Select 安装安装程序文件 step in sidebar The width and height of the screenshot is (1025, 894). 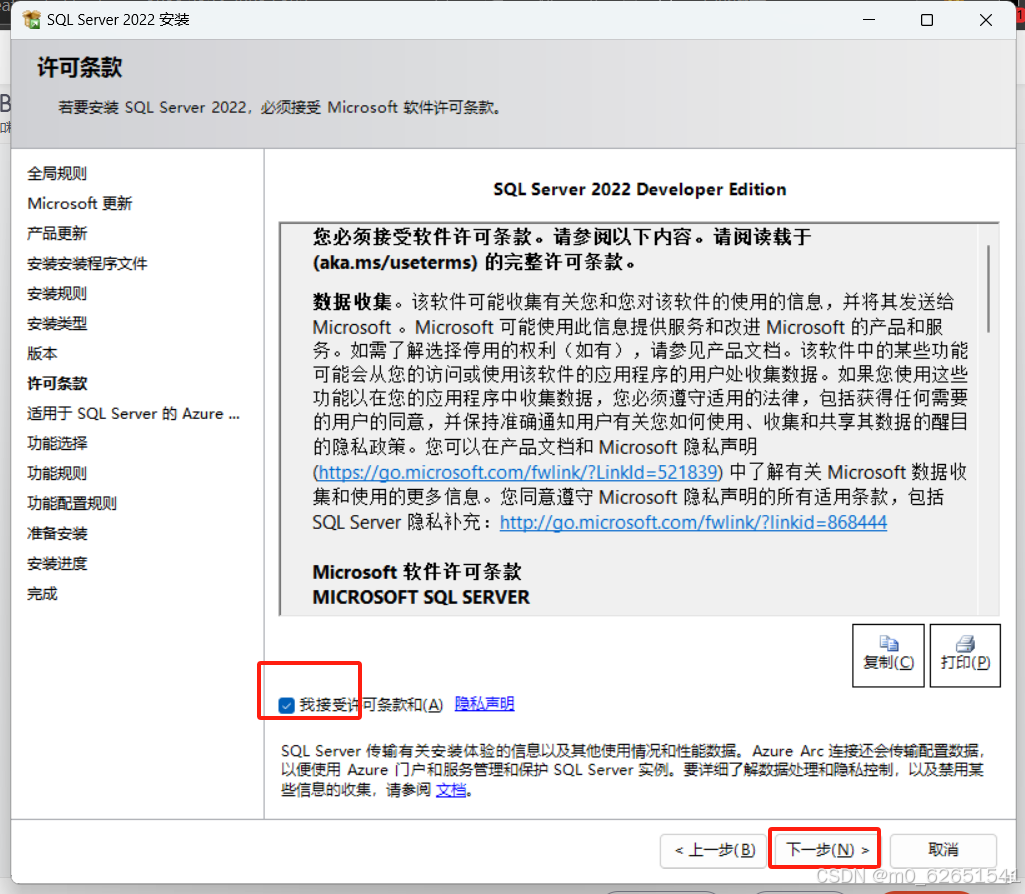click(x=87, y=263)
